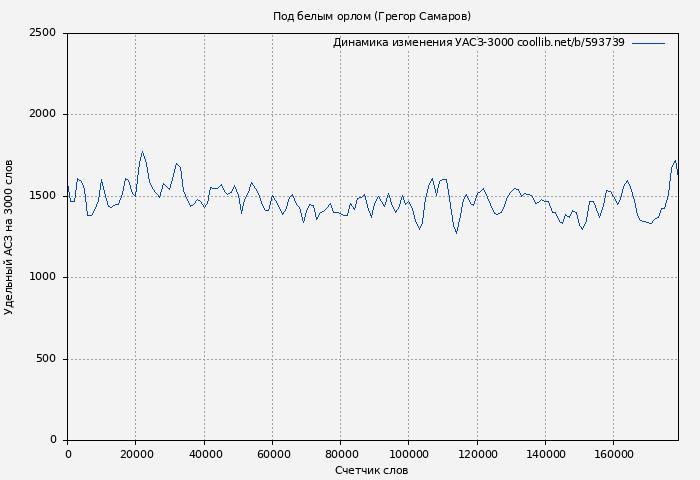Click the 2000 y-axis tick label

point(42,115)
